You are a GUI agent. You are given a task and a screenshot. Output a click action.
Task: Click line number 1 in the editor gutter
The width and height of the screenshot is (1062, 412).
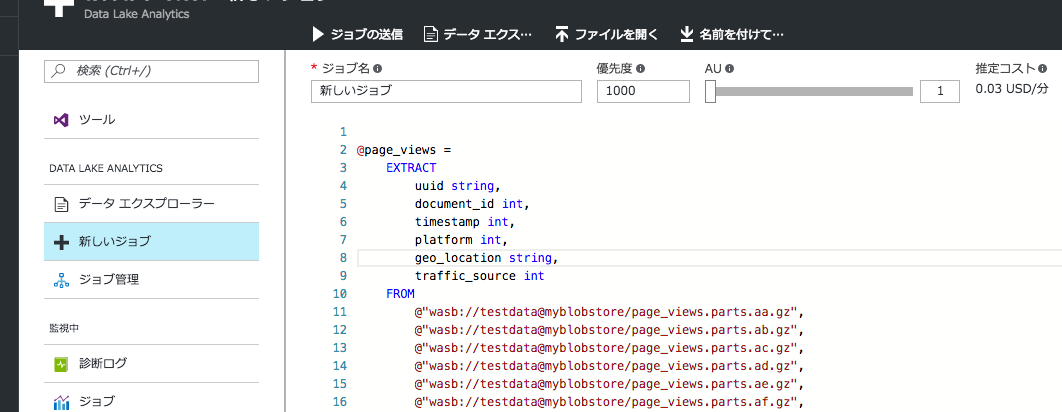click(343, 131)
